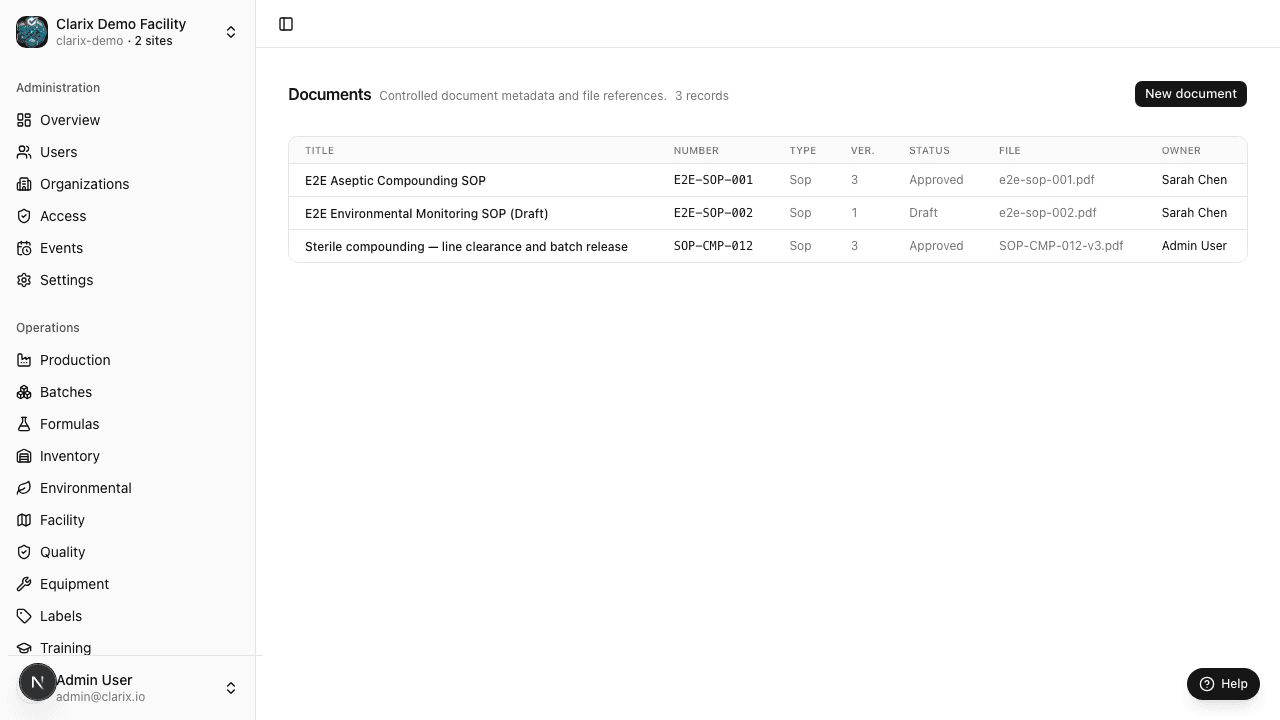Navigate to Events
The width and height of the screenshot is (1280, 720).
point(128,248)
